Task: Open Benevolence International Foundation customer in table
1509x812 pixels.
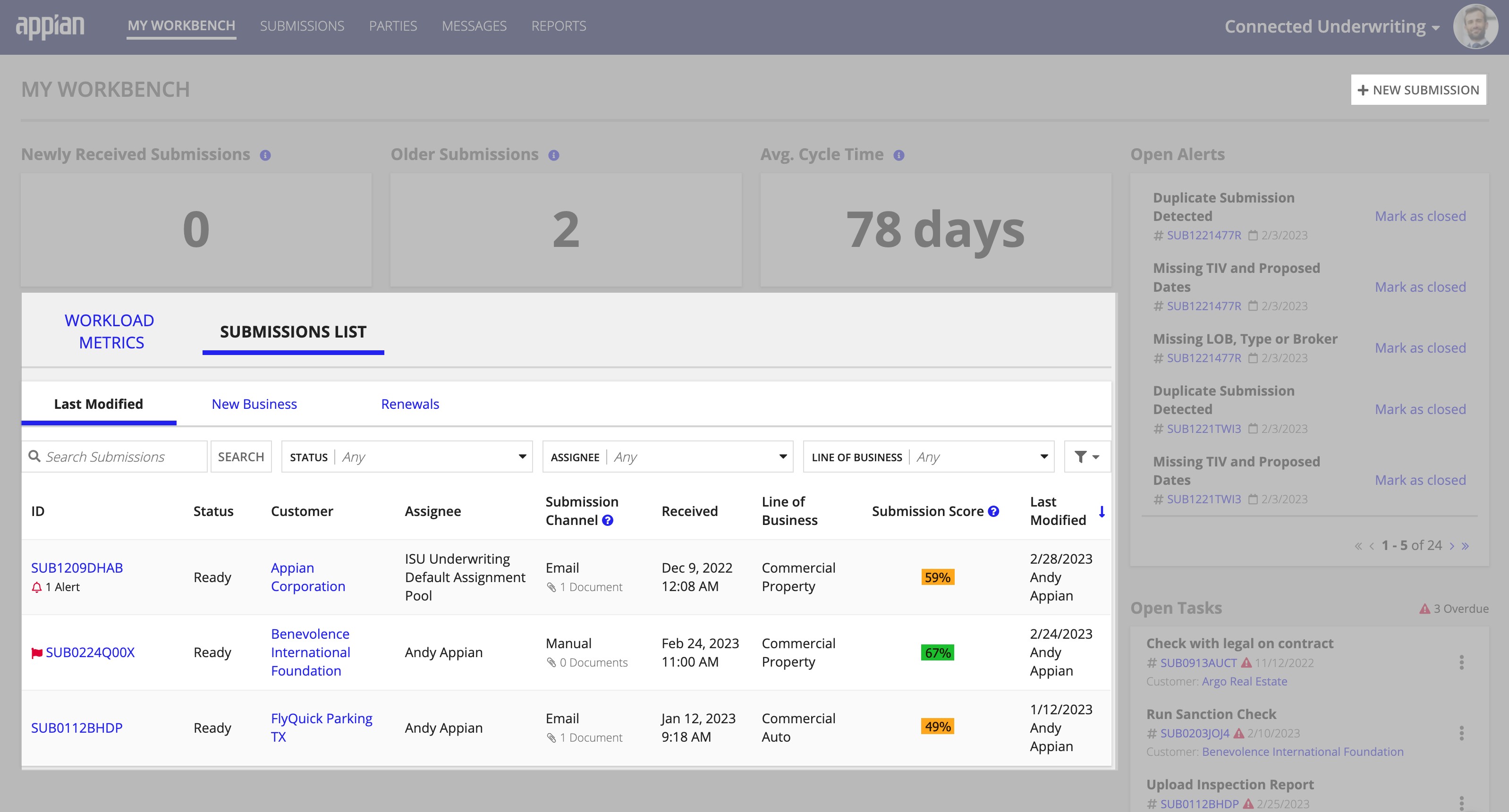Action: (311, 652)
